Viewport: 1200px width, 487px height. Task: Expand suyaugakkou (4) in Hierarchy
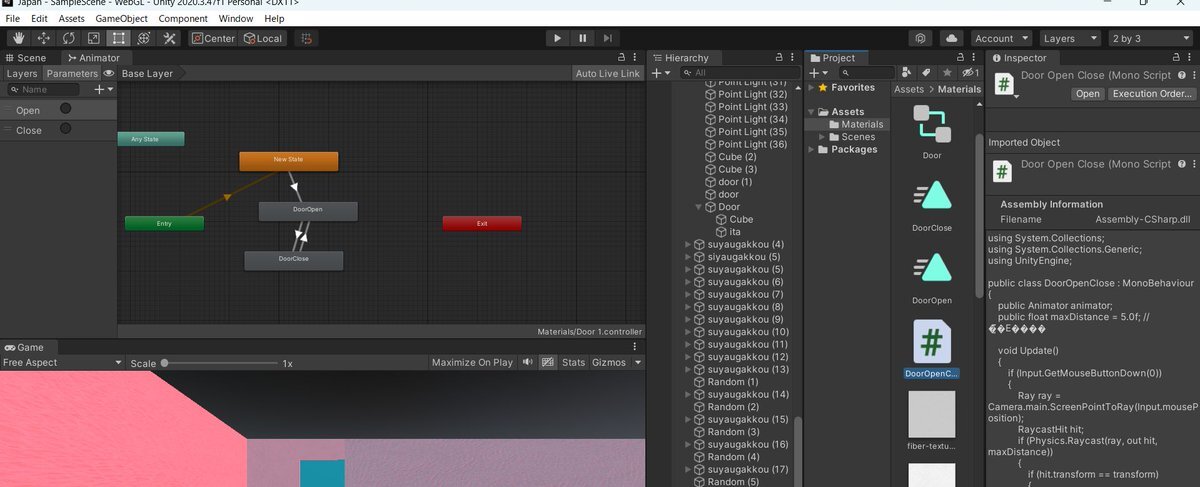click(x=687, y=244)
